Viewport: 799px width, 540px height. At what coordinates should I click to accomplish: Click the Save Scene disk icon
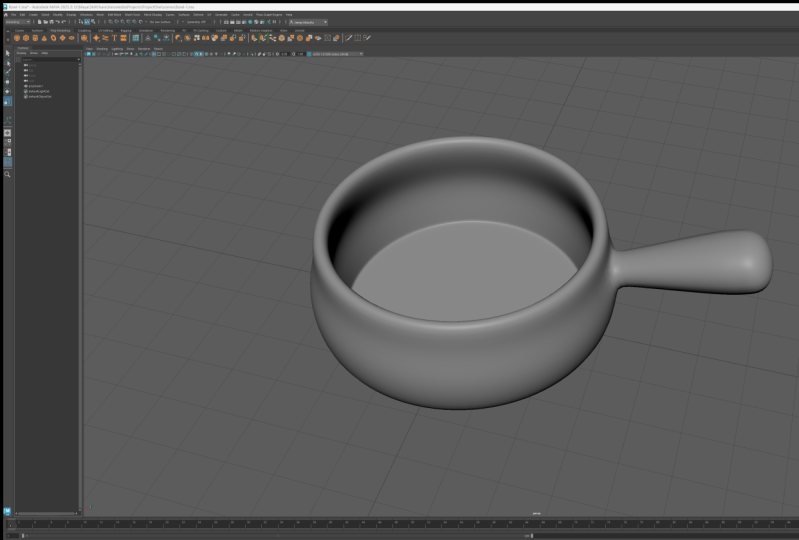(51, 22)
